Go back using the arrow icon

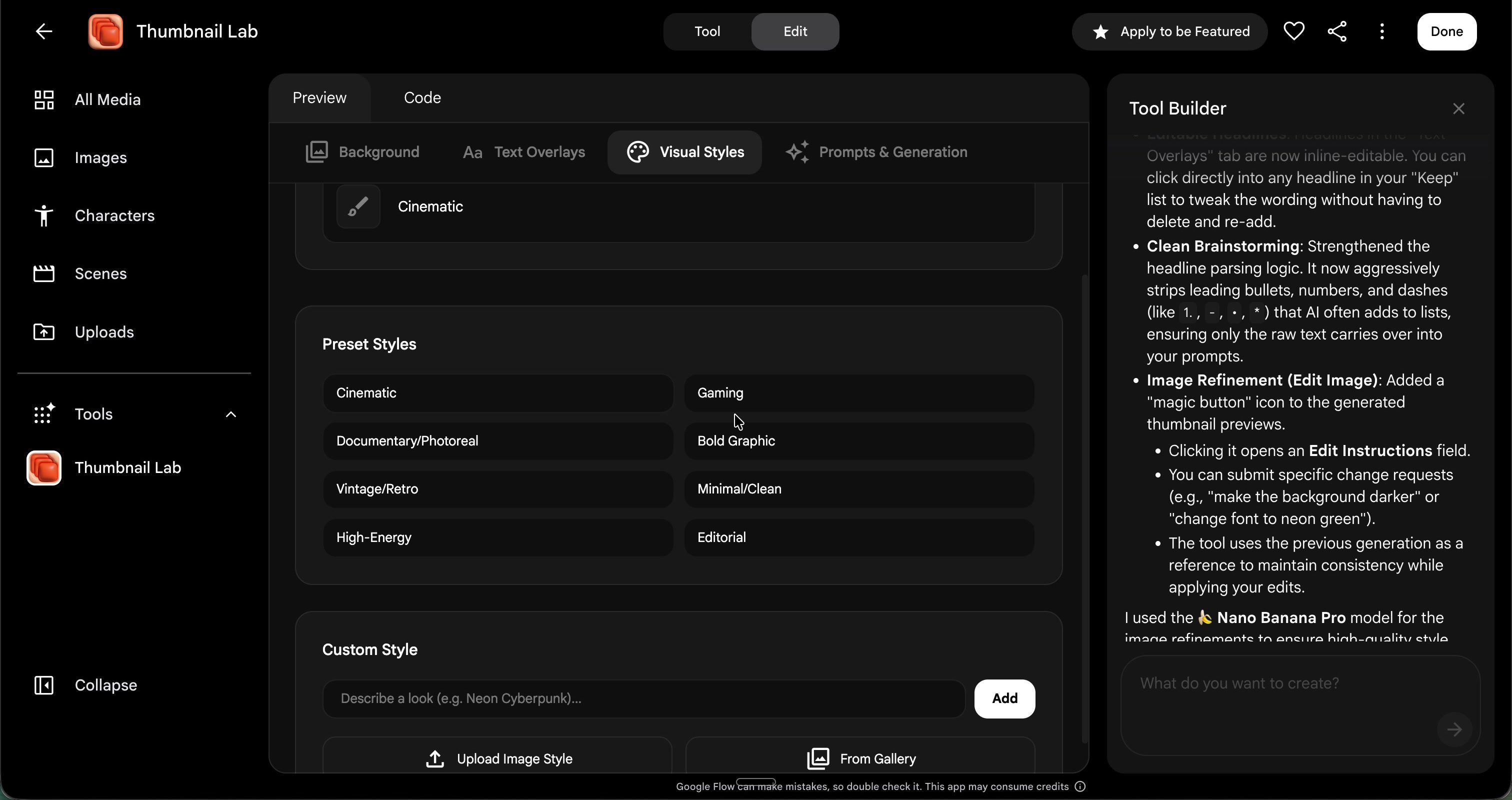point(44,31)
